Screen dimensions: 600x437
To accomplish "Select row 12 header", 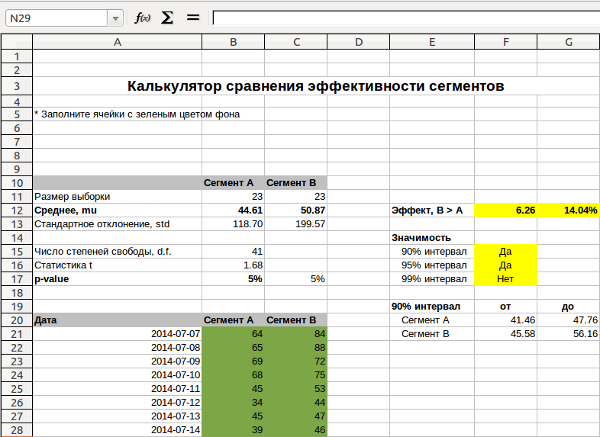I will [17, 210].
